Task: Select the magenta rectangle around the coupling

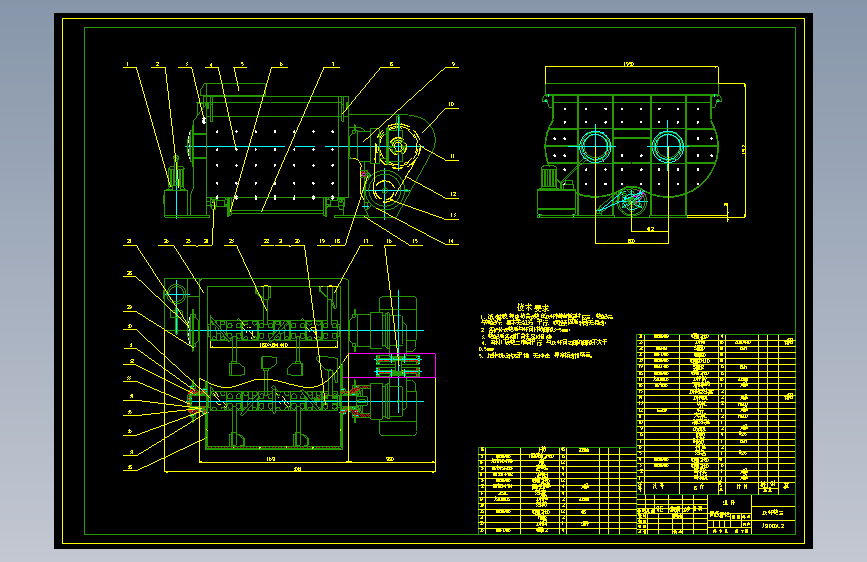Action: click(x=389, y=366)
